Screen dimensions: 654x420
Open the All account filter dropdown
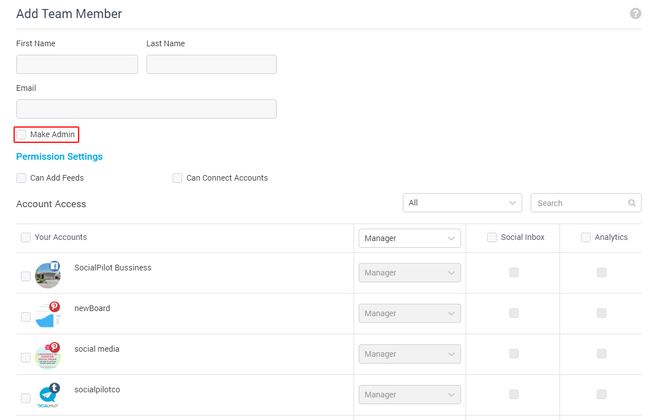pyautogui.click(x=461, y=203)
